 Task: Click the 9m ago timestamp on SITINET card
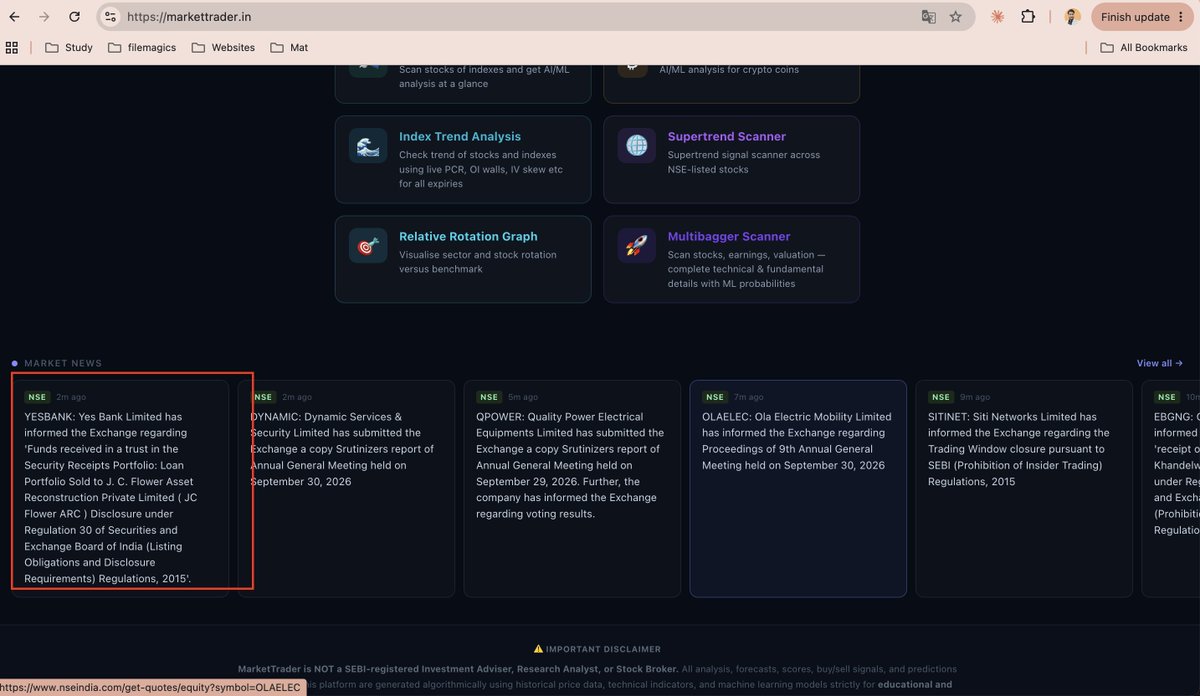[974, 397]
